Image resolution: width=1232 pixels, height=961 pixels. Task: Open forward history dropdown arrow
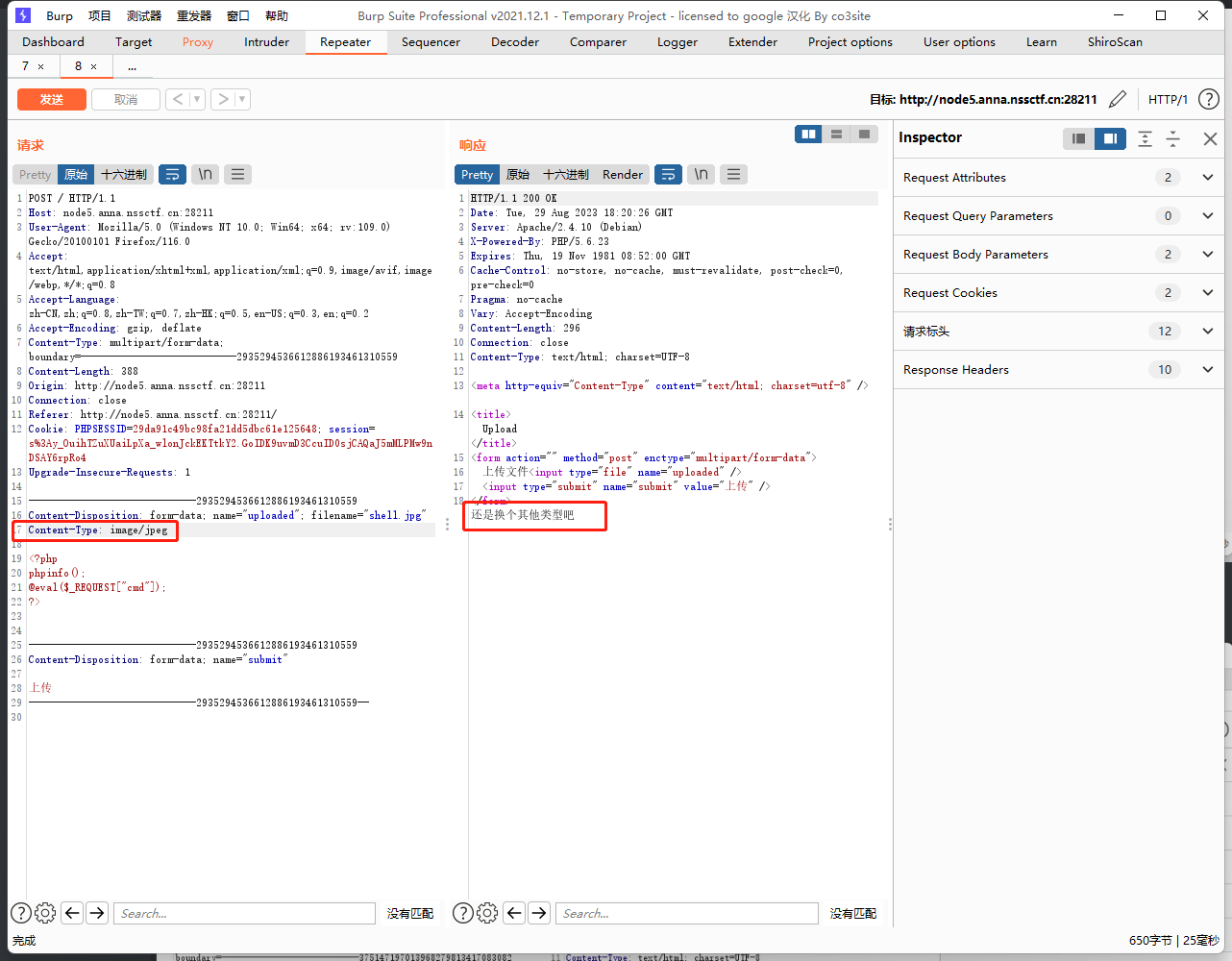[243, 99]
